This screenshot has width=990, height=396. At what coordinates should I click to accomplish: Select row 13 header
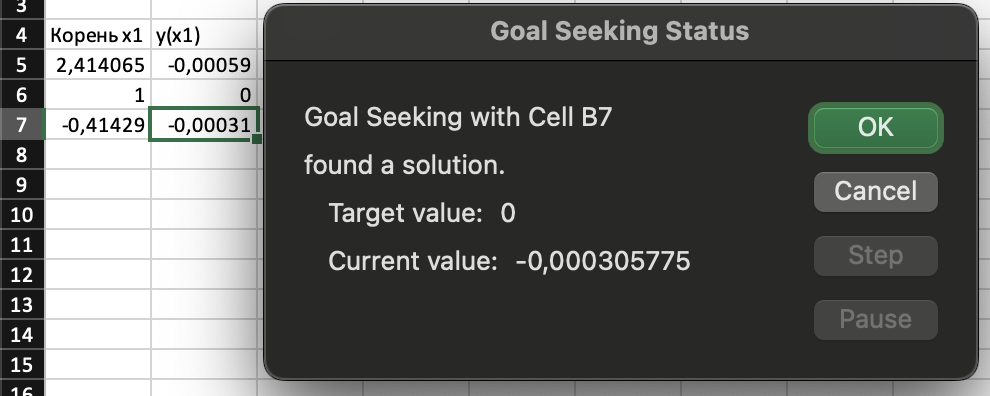[x=22, y=306]
